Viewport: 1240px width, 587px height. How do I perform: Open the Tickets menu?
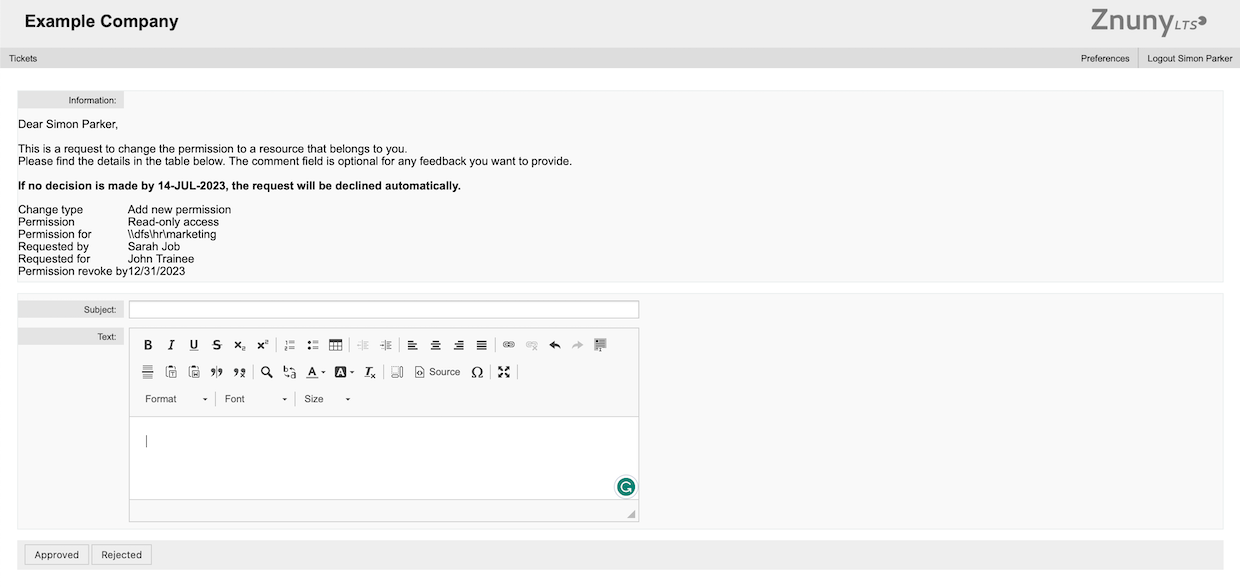[x=23, y=58]
